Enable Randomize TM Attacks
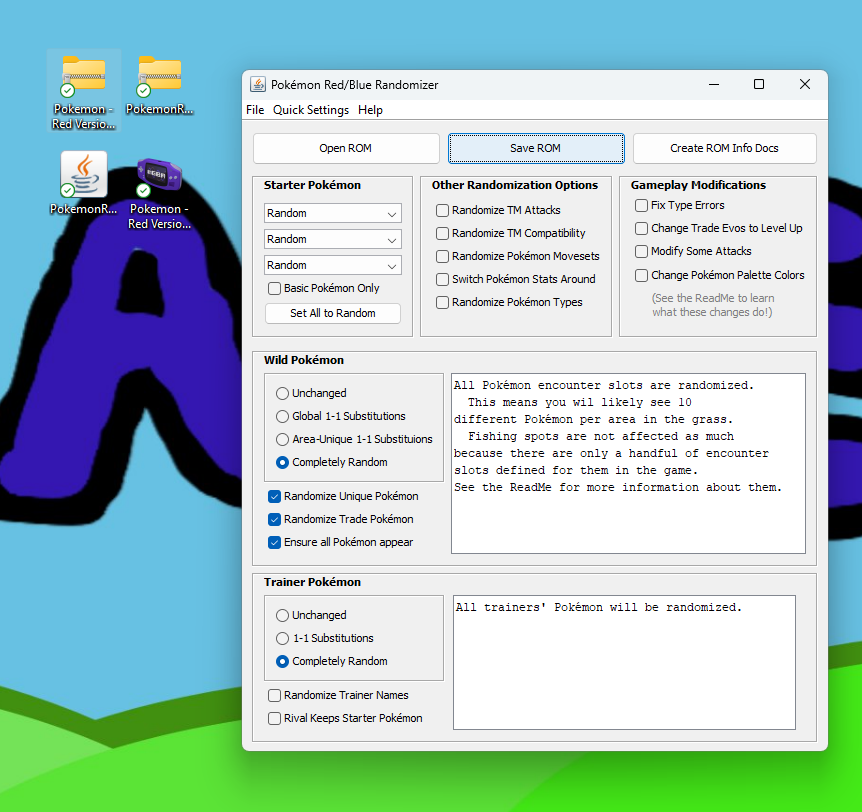Viewport: 862px width, 812px height. click(442, 210)
